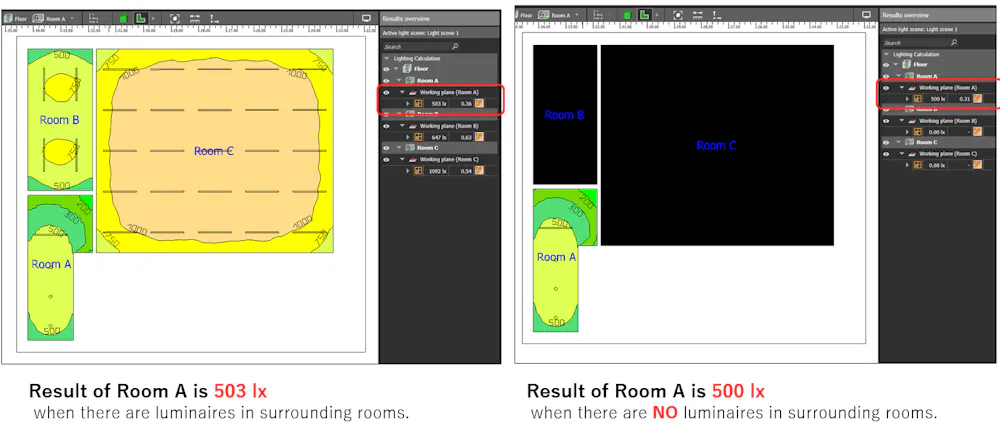Click Room A label in right window plan
1000x440 pixels.
click(x=556, y=257)
